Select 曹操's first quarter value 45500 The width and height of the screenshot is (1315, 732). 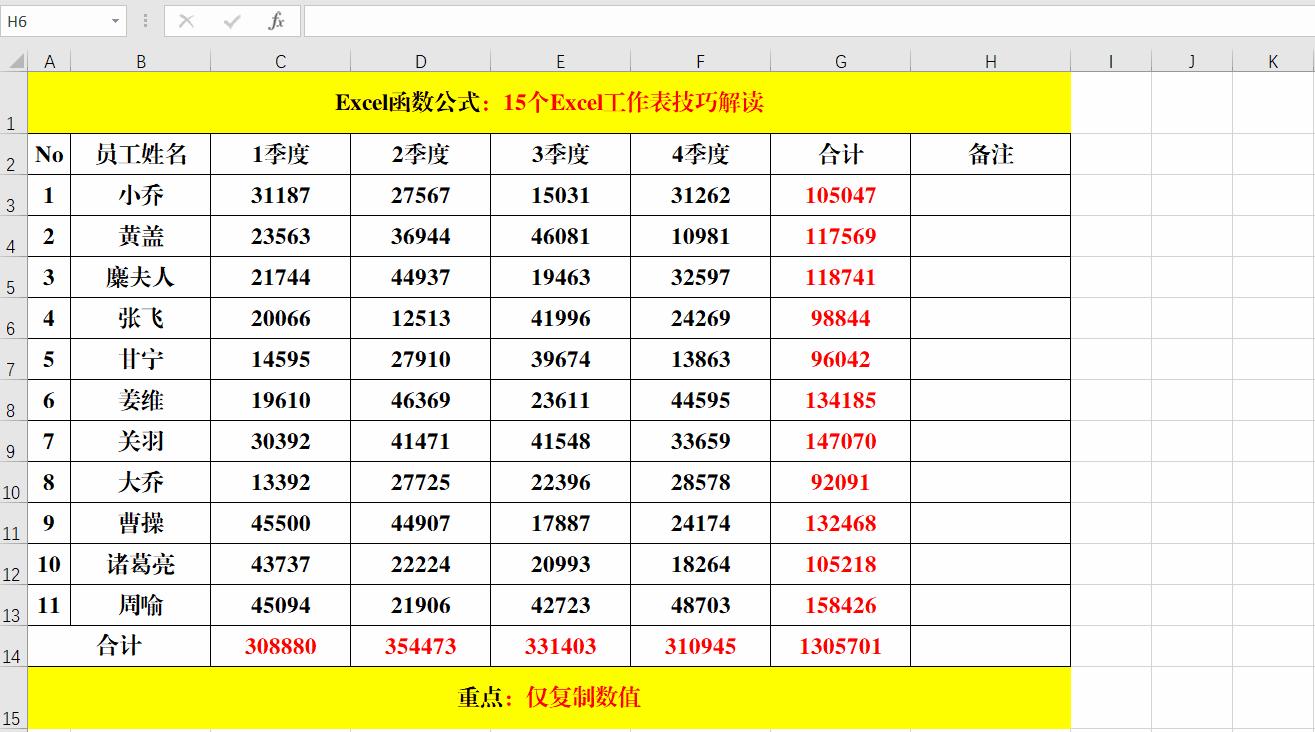click(280, 523)
